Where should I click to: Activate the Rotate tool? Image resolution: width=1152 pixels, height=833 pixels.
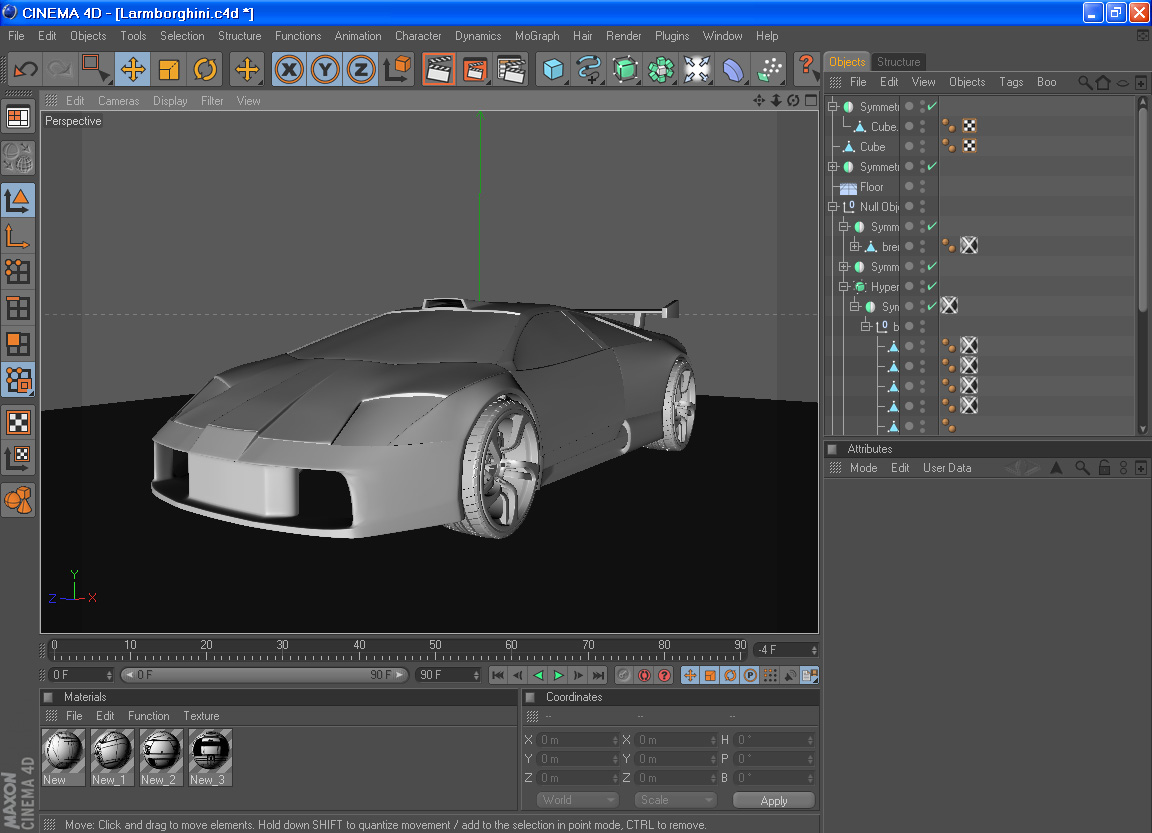[205, 70]
